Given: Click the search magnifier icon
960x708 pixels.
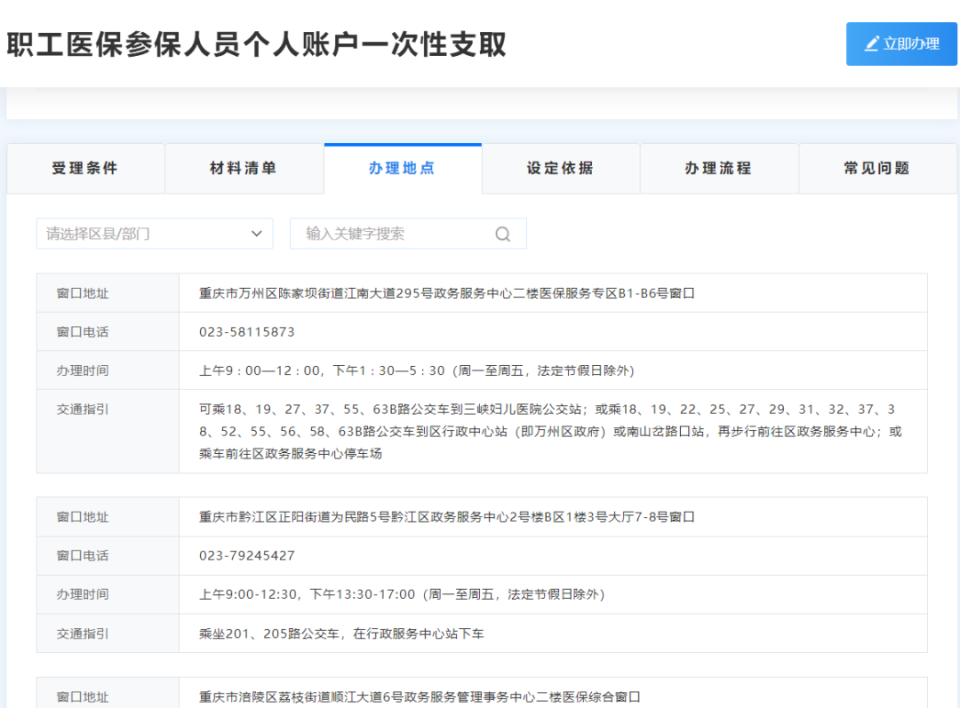Looking at the screenshot, I should pyautogui.click(x=503, y=233).
